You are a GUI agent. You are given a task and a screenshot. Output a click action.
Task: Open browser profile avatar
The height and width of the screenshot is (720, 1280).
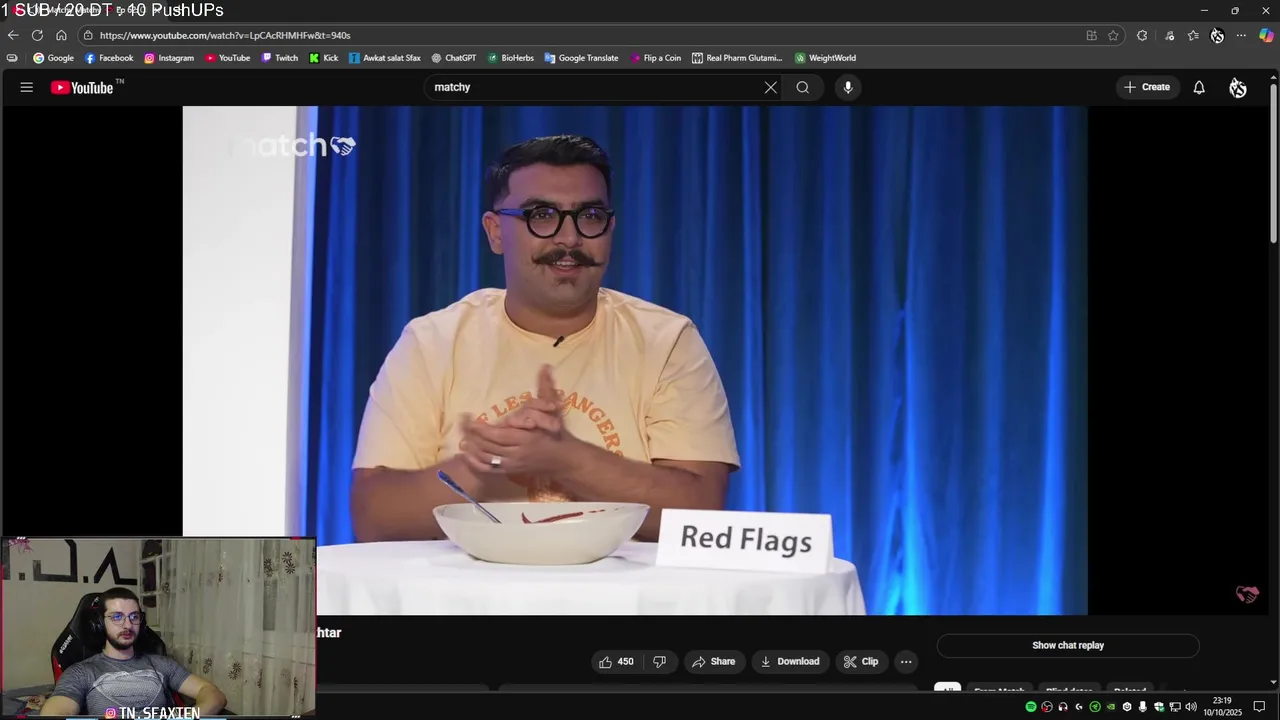coord(1217,35)
